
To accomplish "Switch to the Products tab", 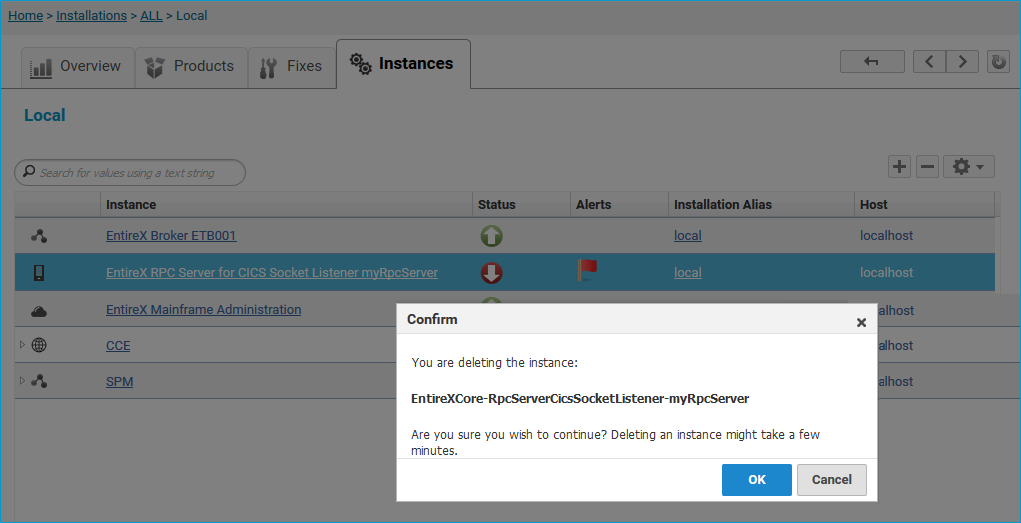I will tap(191, 67).
